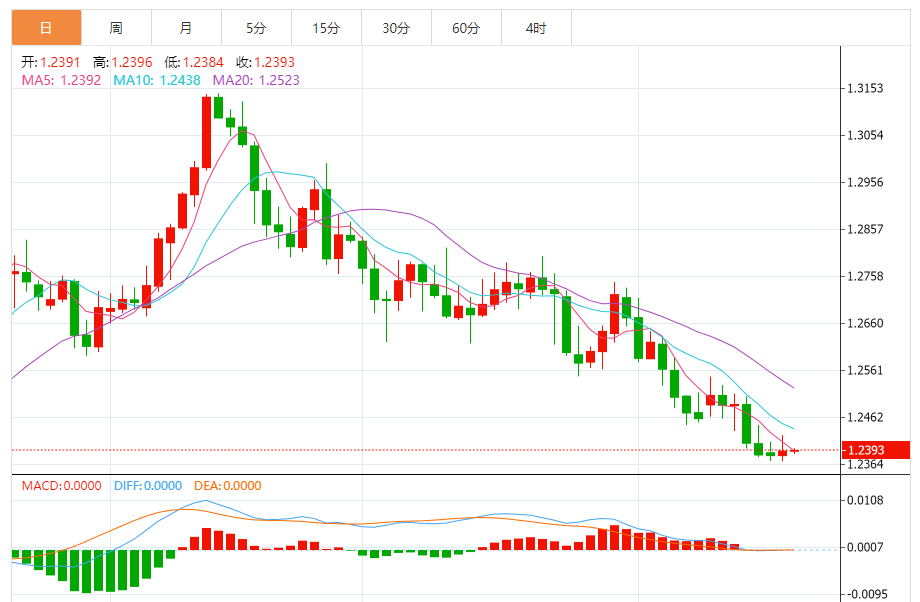Viewport: 920px width, 602px height.
Task: Click the MA20: 1.2523 legend label
Action: tap(256, 80)
